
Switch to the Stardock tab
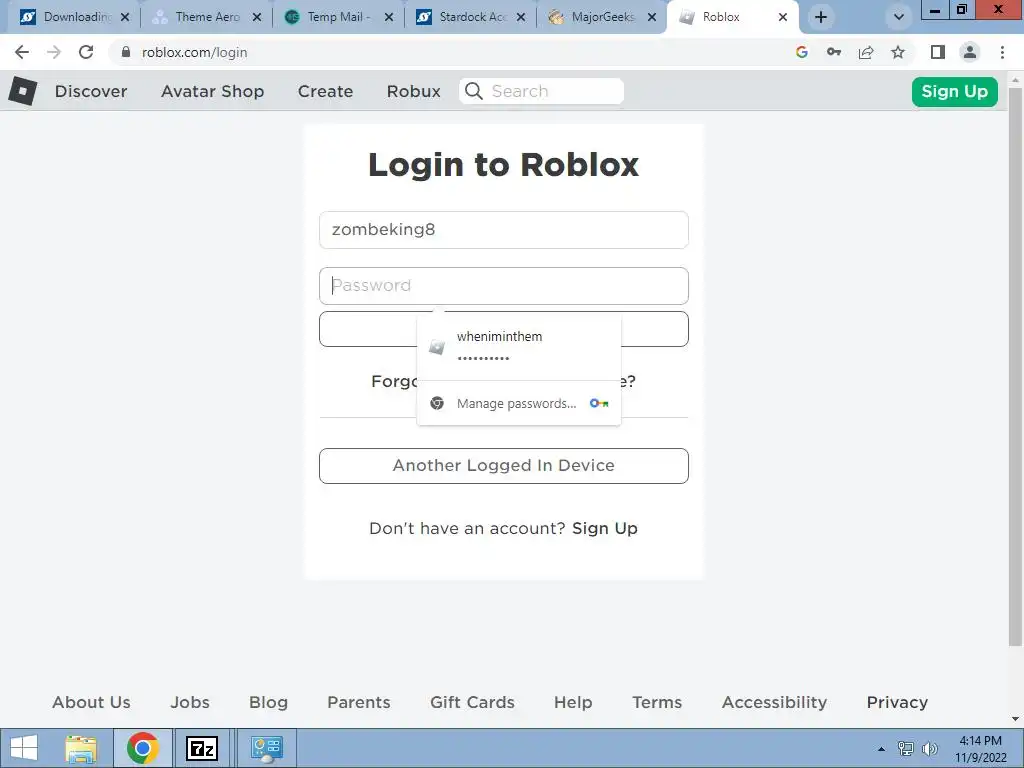tap(470, 17)
